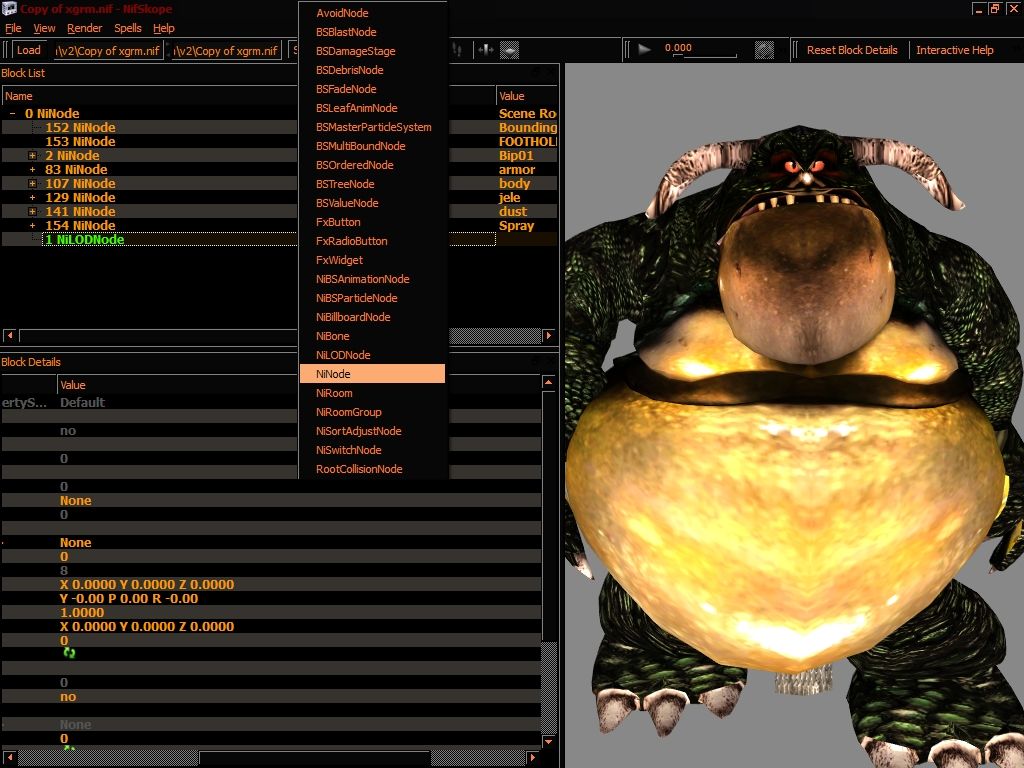Screen dimensions: 1024x768
Task: Select the 153 NiNode row
Action: point(80,142)
